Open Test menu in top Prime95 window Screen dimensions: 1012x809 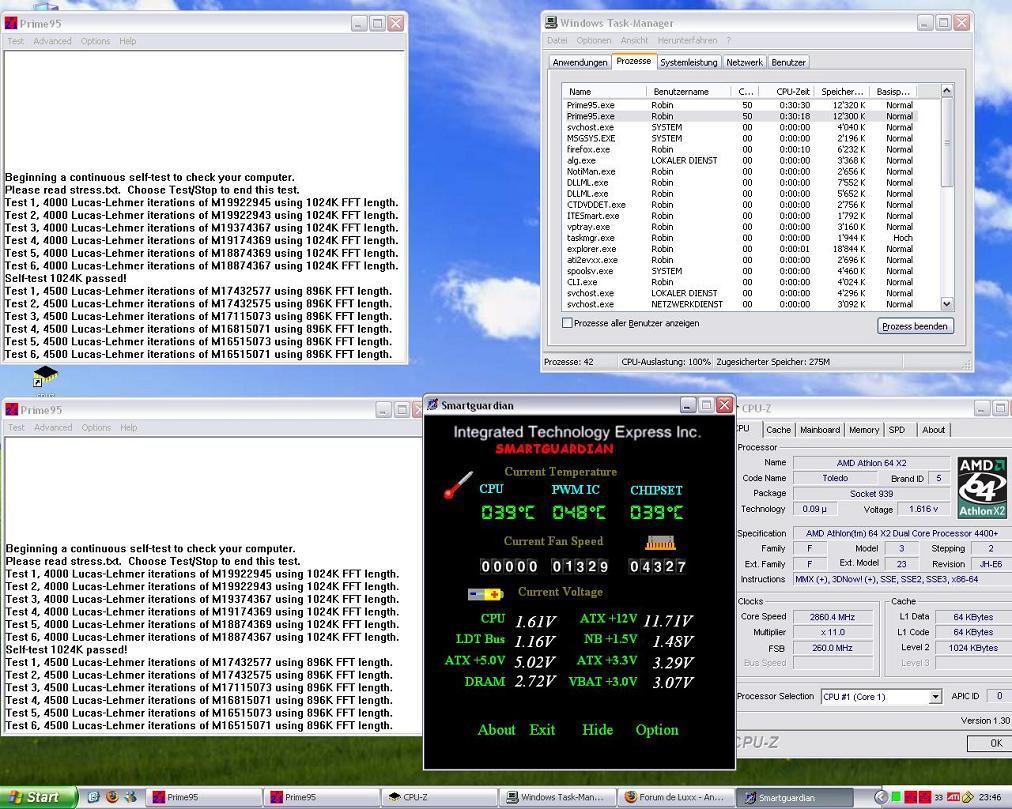click(15, 41)
